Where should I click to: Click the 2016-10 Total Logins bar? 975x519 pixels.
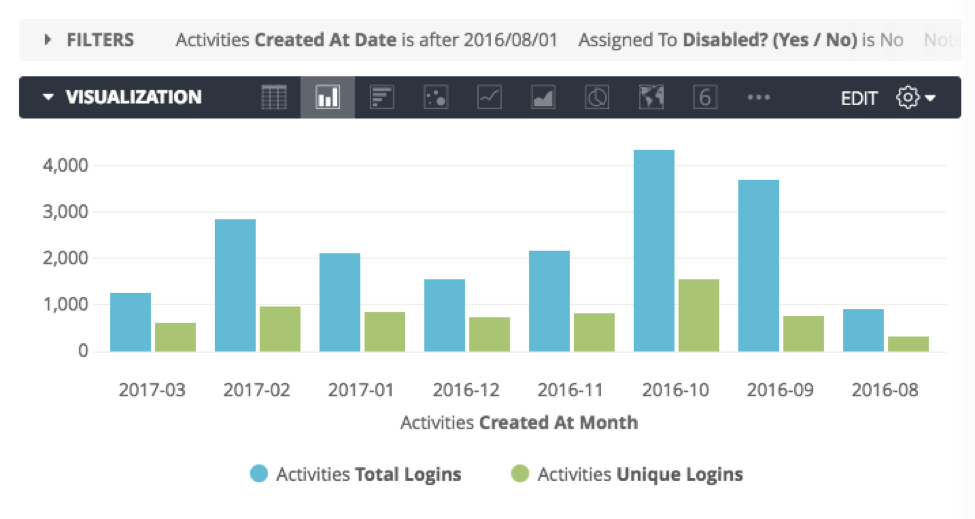[654, 251]
